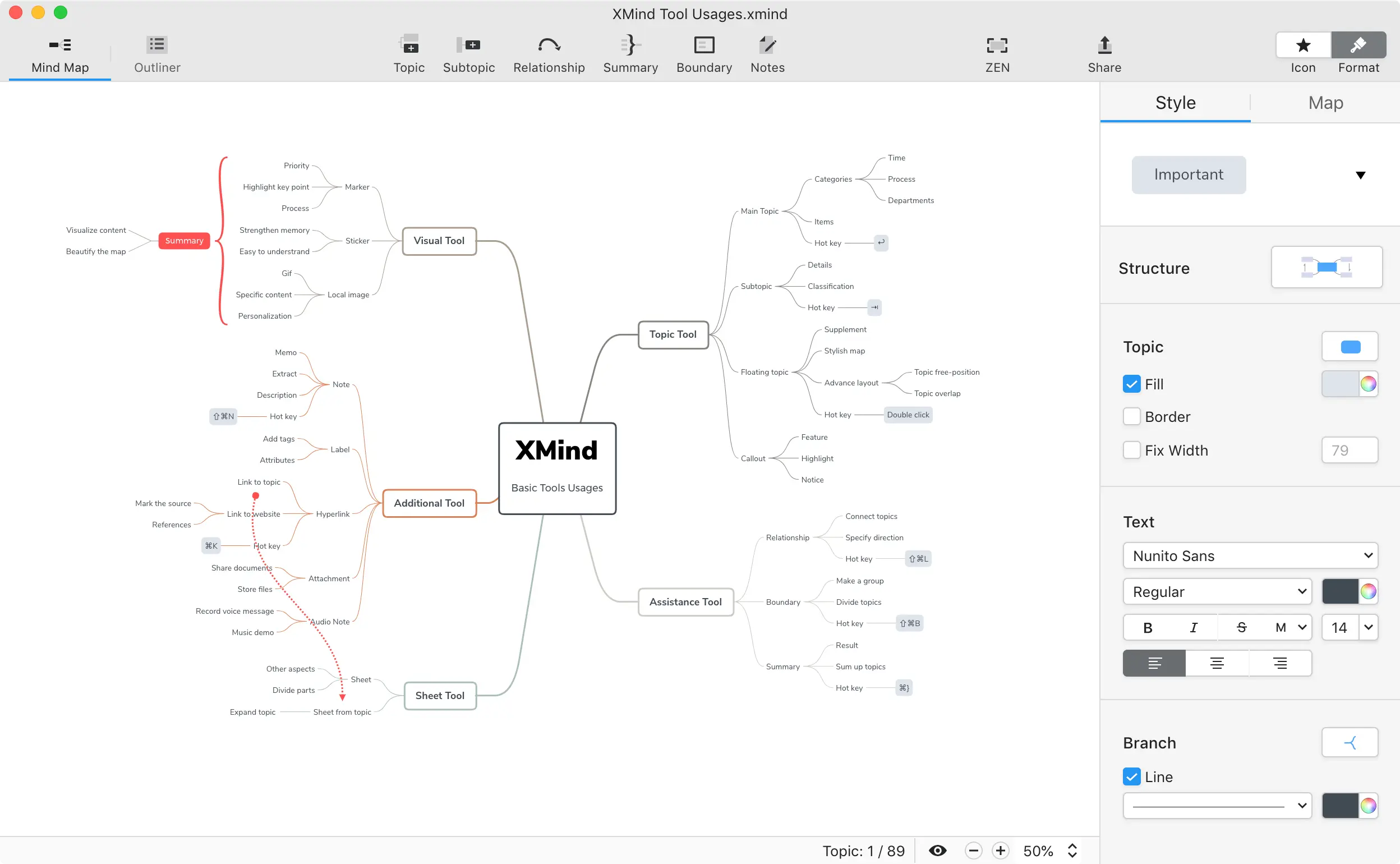Viewport: 1400px width, 864px height.
Task: Click the Outliner view button
Action: tap(156, 56)
